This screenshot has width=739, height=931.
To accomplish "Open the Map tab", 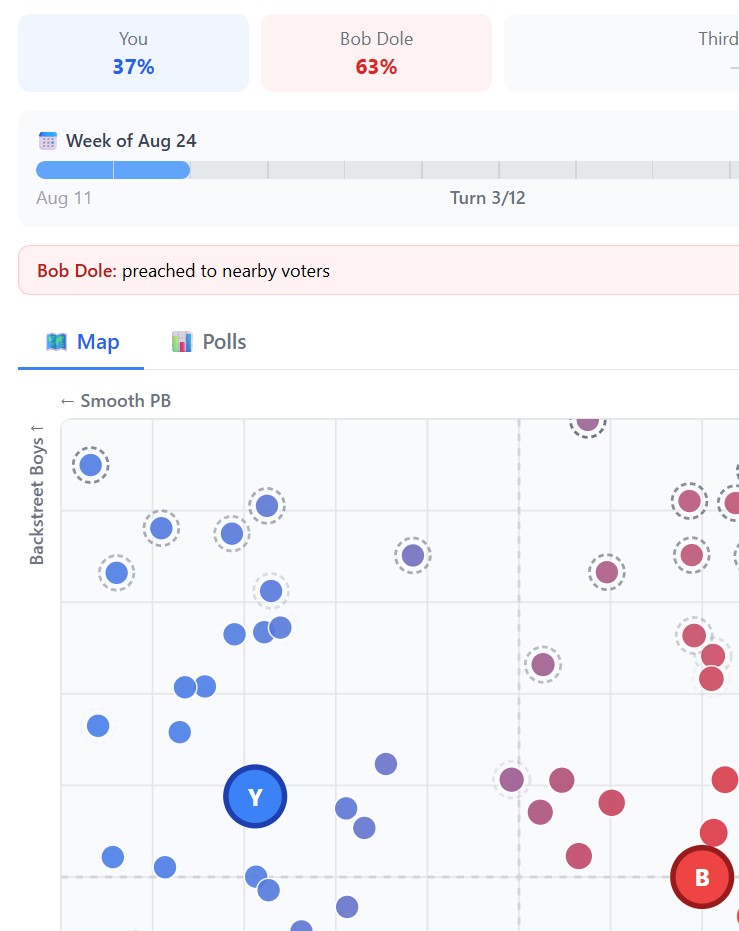I will coord(82,342).
